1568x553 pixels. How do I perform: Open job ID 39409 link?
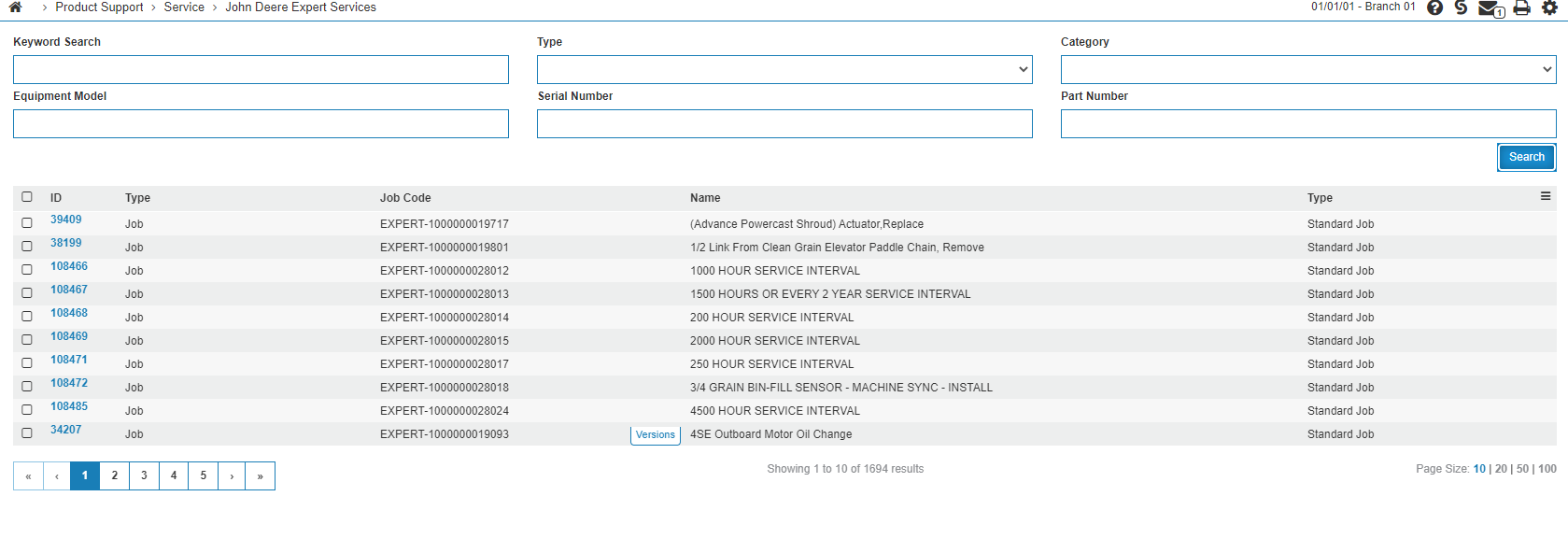coord(66,220)
